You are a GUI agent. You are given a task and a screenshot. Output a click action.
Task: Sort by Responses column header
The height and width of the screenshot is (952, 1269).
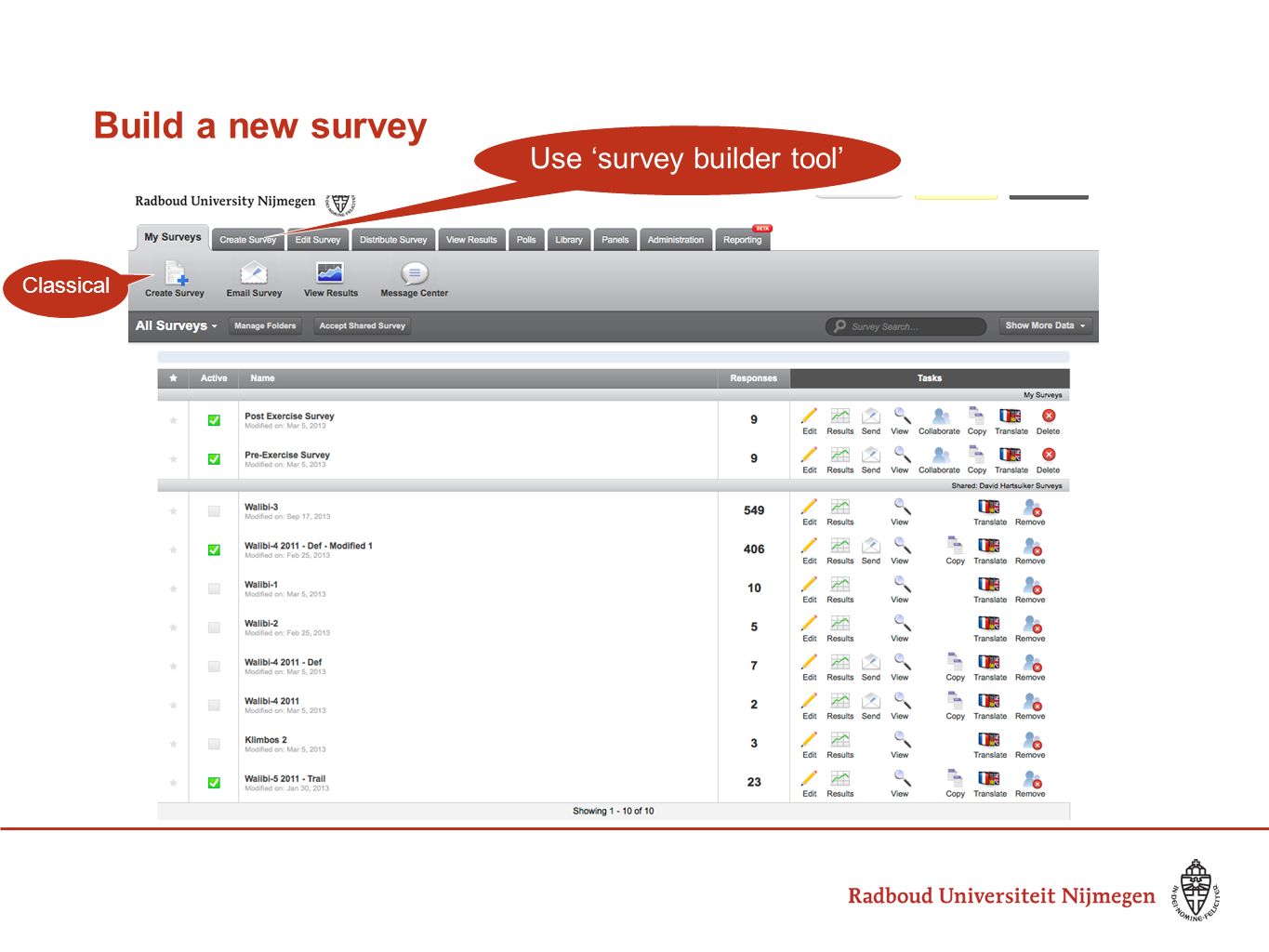point(753,378)
